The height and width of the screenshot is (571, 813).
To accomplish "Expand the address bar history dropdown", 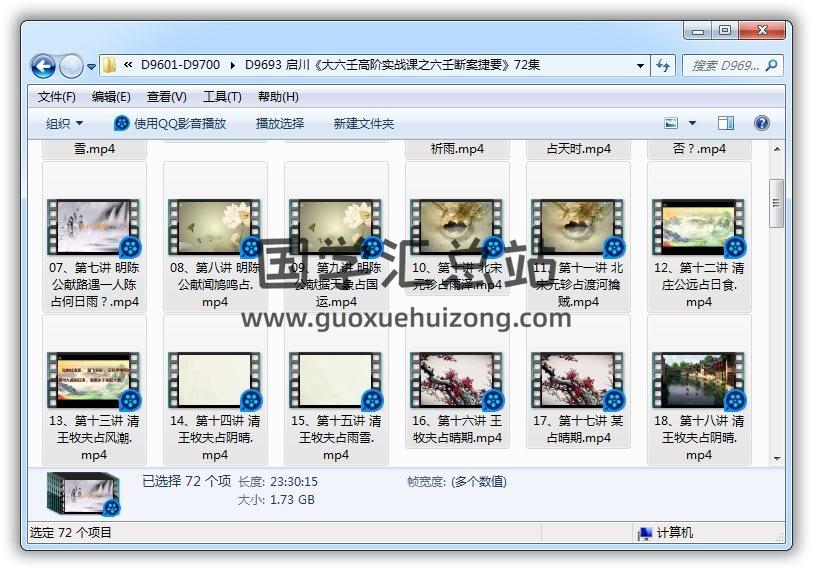I will point(640,66).
